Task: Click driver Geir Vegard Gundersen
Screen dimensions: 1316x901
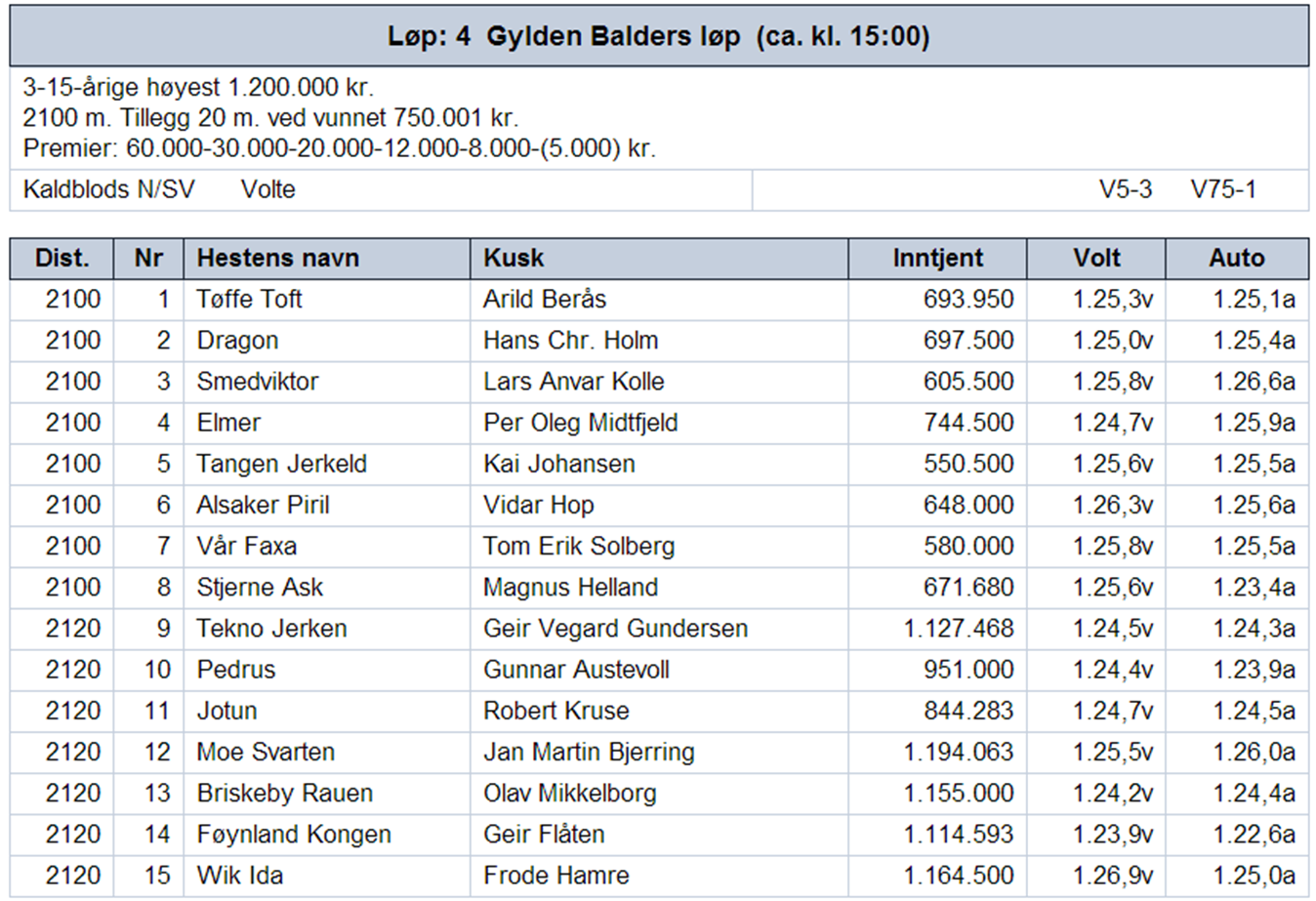Action: [x=615, y=629]
